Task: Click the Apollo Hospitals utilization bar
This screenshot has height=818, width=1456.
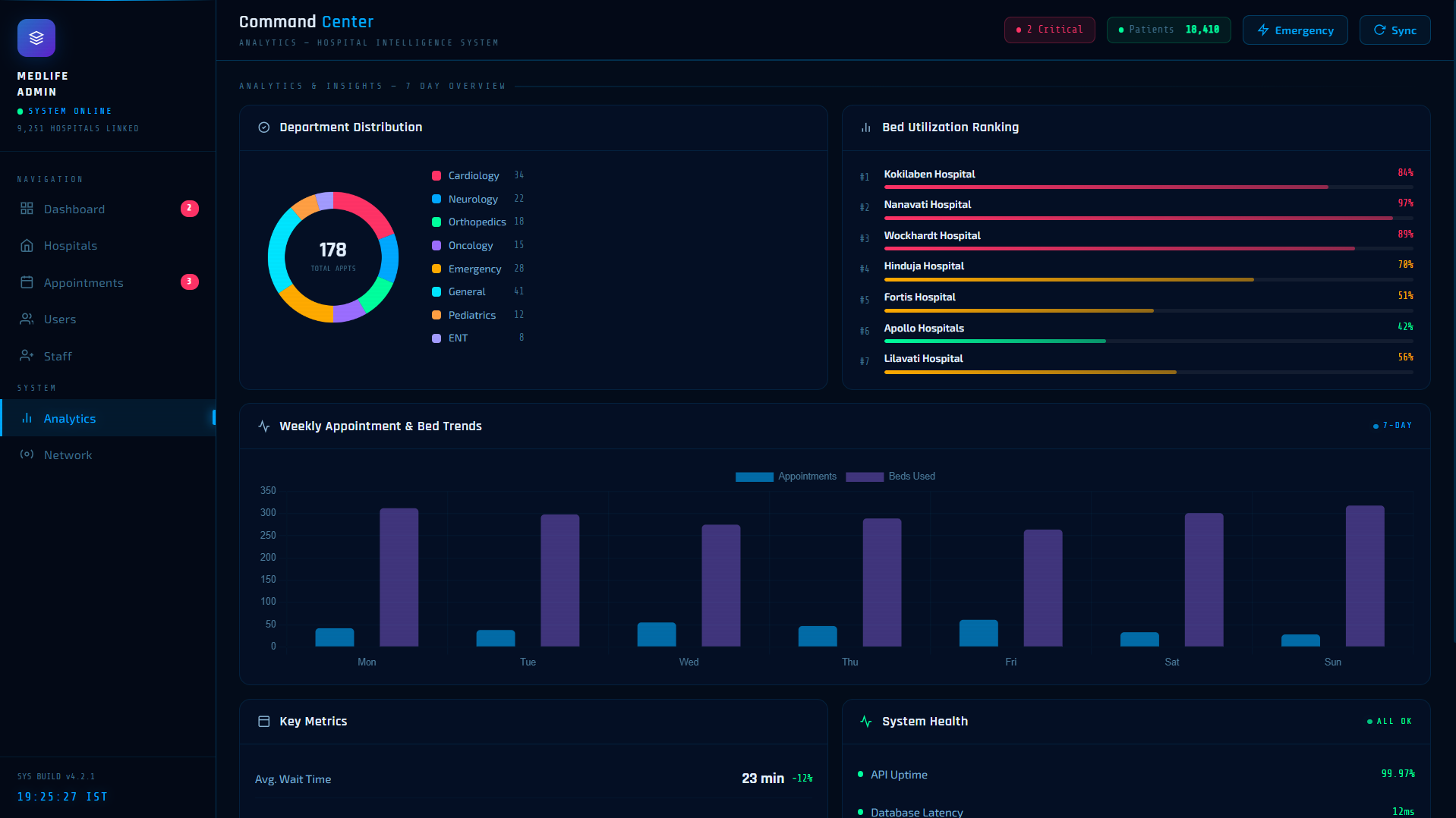Action: [x=1149, y=341]
